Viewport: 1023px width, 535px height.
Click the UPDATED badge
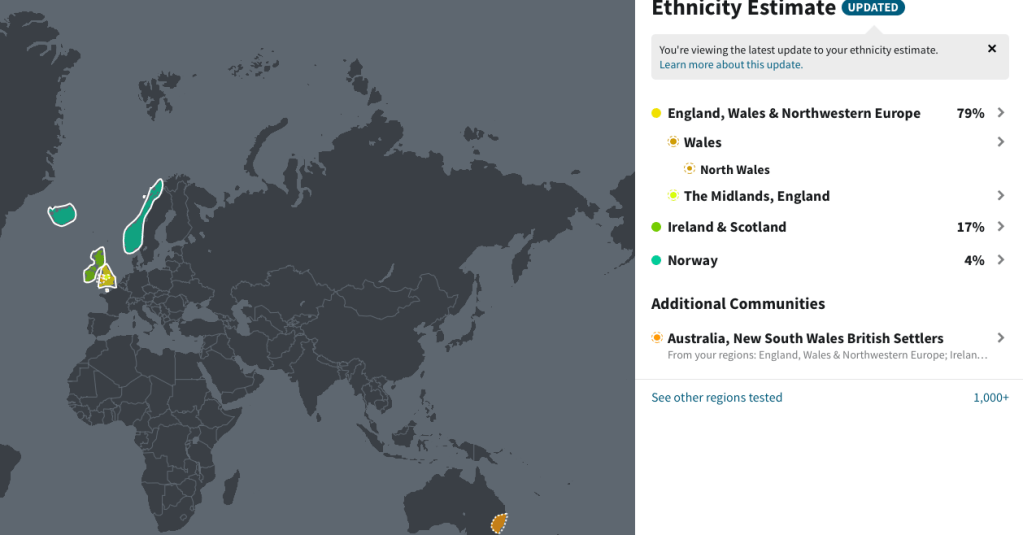[873, 8]
